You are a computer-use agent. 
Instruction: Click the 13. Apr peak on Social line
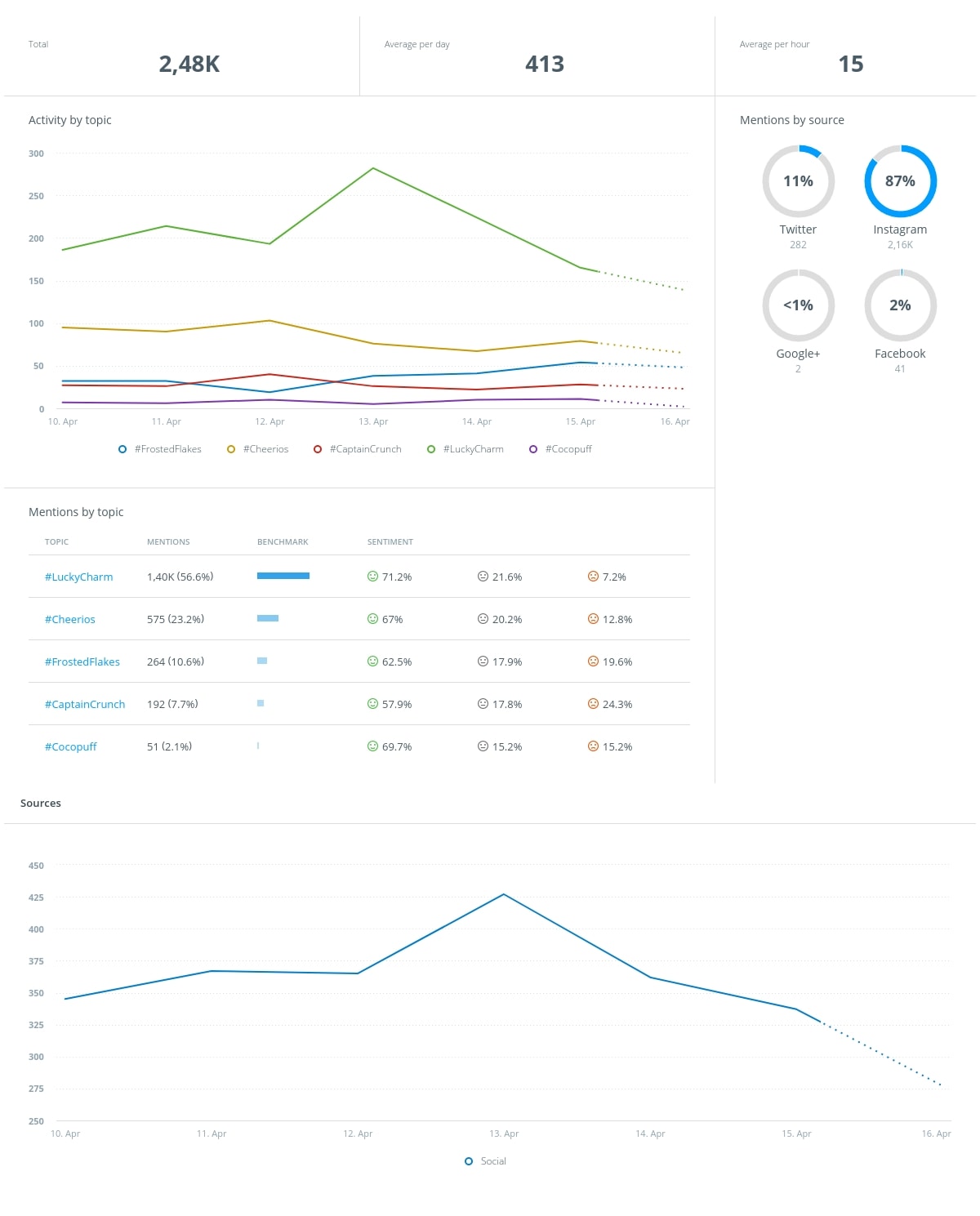[504, 894]
